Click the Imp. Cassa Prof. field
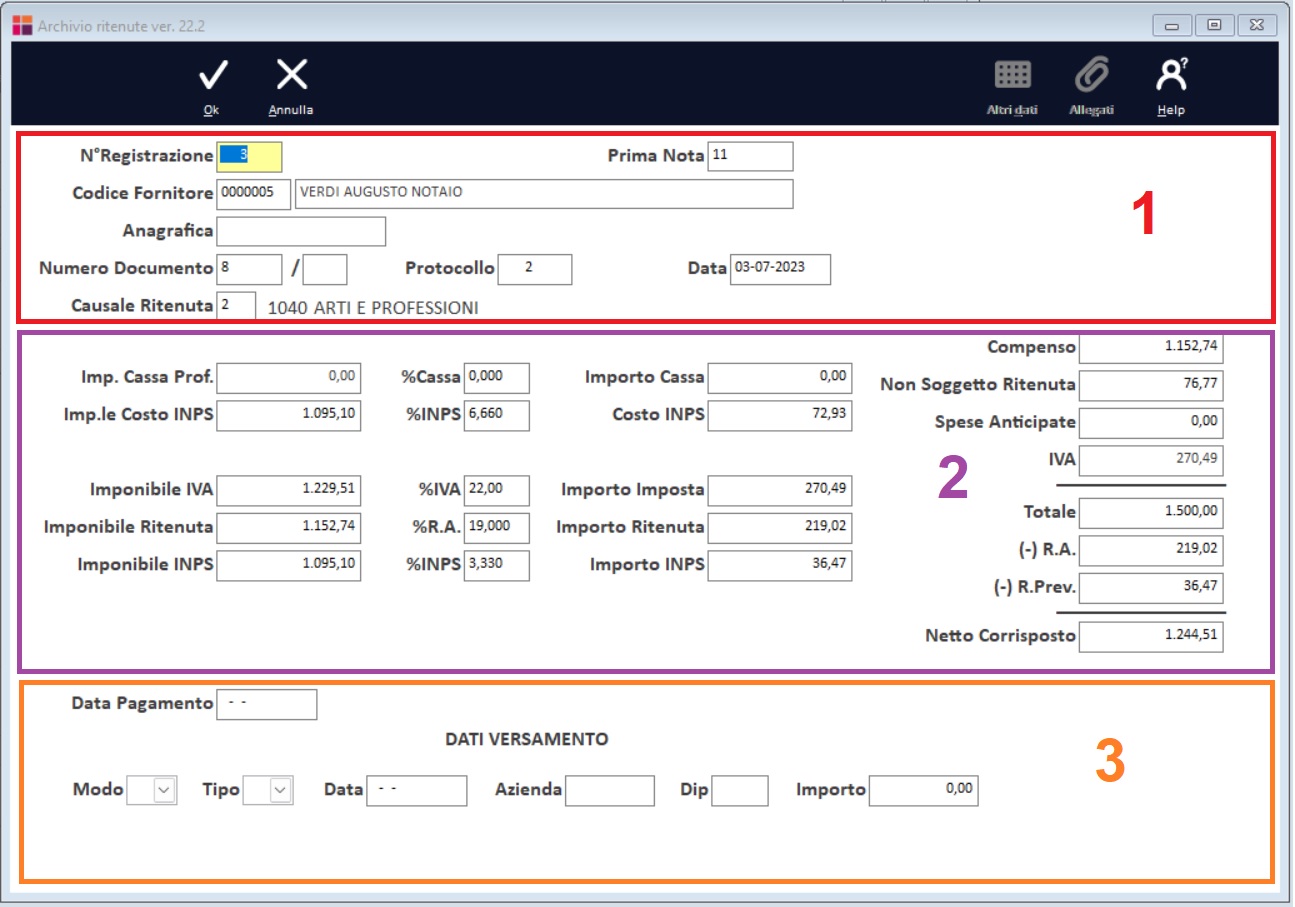Image resolution: width=1295 pixels, height=907 pixels. [288, 378]
